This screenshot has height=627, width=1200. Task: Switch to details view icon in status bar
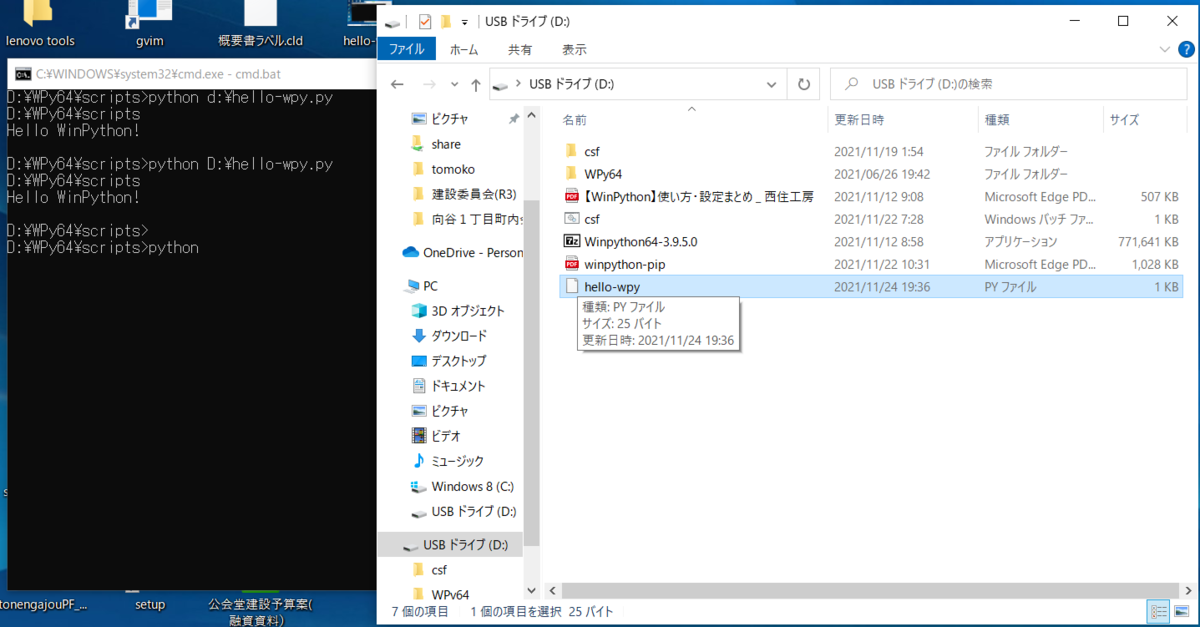pos(1158,610)
